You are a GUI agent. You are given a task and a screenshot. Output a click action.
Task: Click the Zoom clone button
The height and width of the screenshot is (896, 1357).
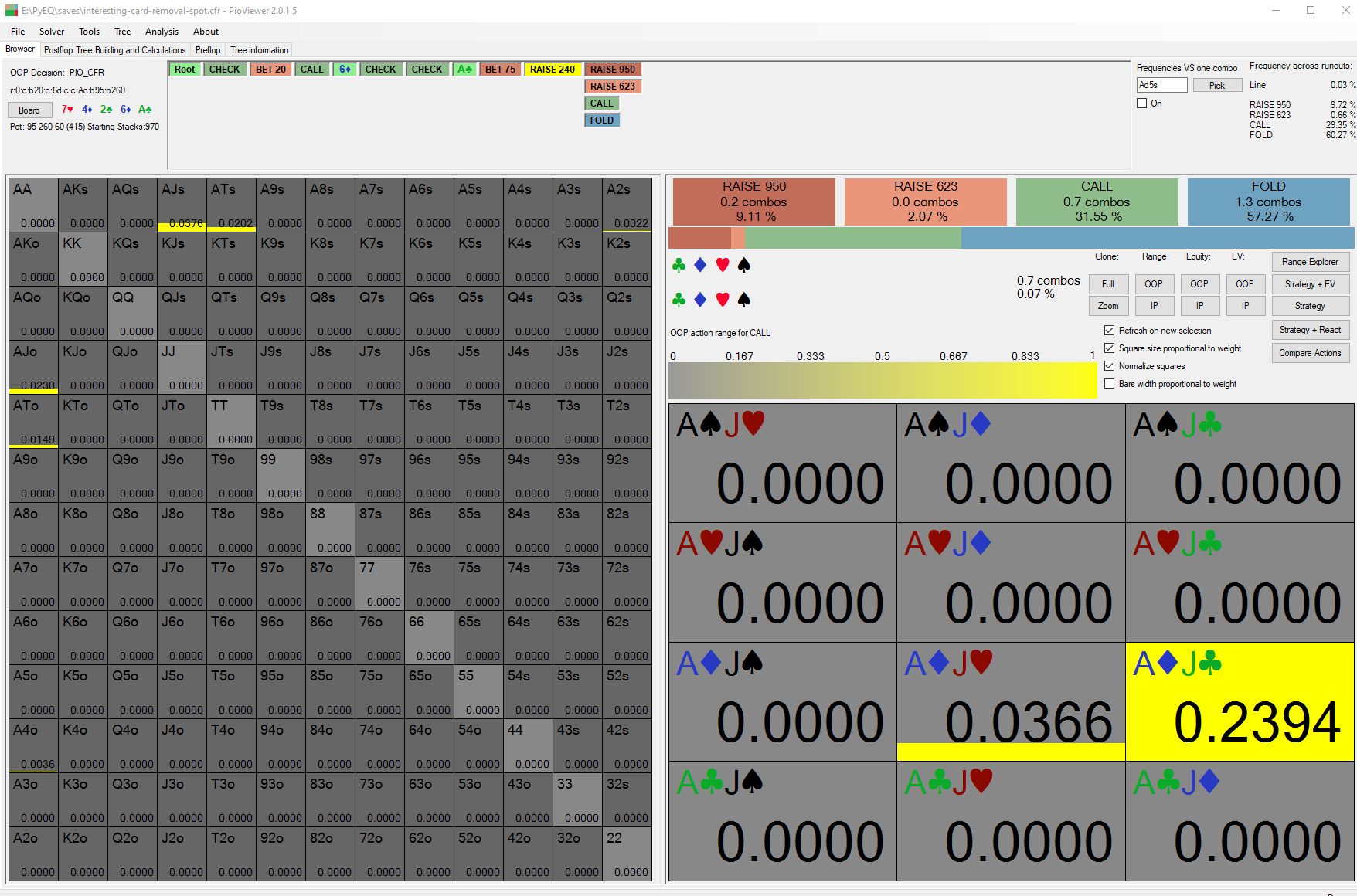tap(1108, 306)
